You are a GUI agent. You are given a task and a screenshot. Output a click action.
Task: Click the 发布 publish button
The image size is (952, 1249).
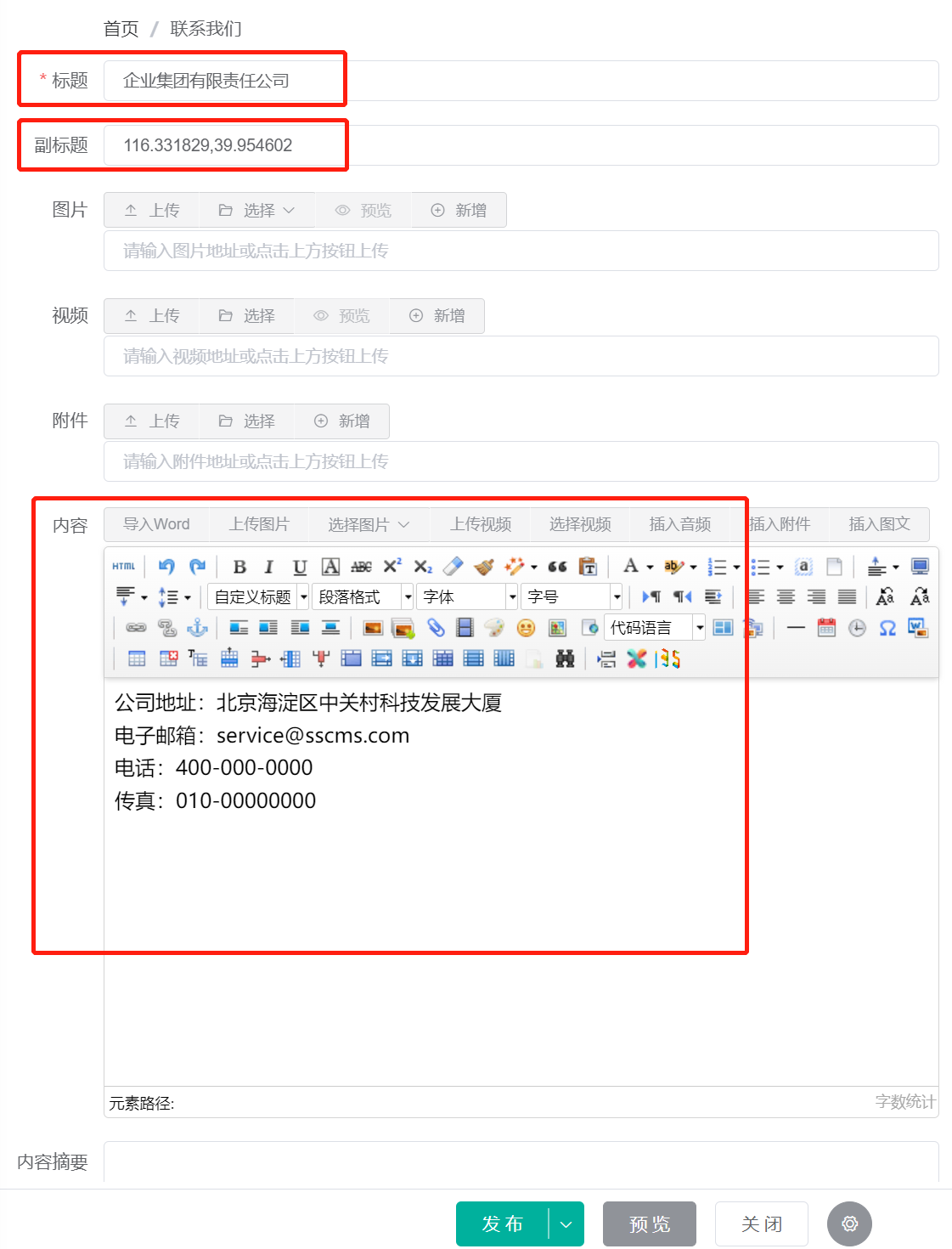504,1224
